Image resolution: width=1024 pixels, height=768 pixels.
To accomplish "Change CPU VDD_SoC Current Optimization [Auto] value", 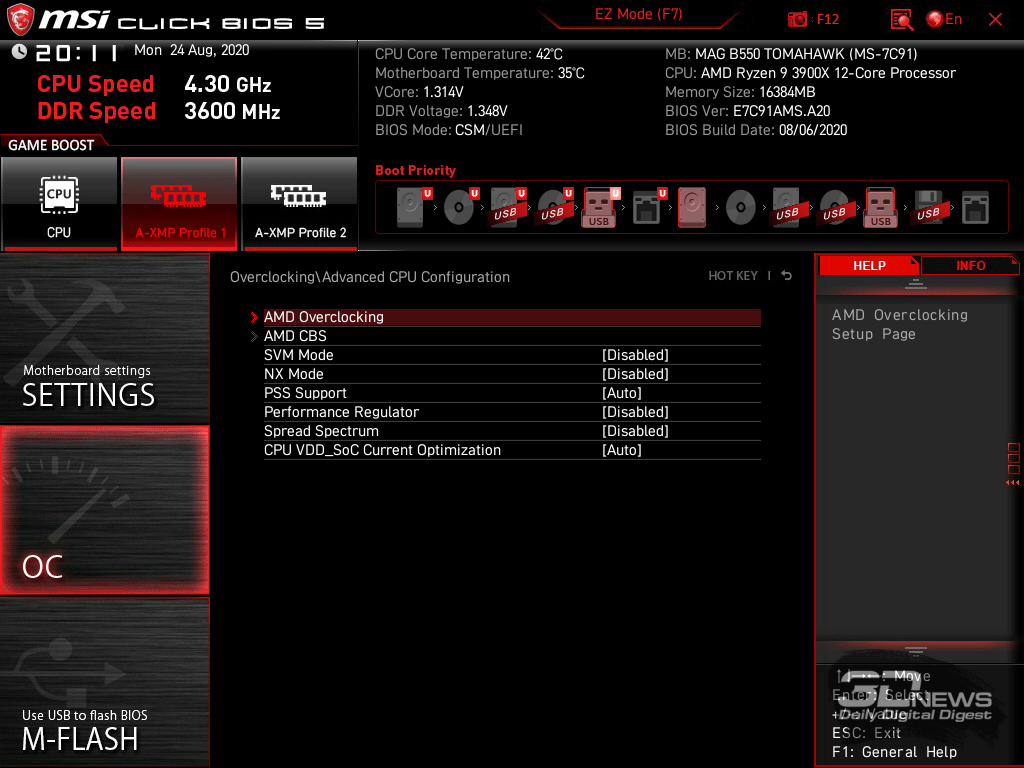I will (x=622, y=449).
